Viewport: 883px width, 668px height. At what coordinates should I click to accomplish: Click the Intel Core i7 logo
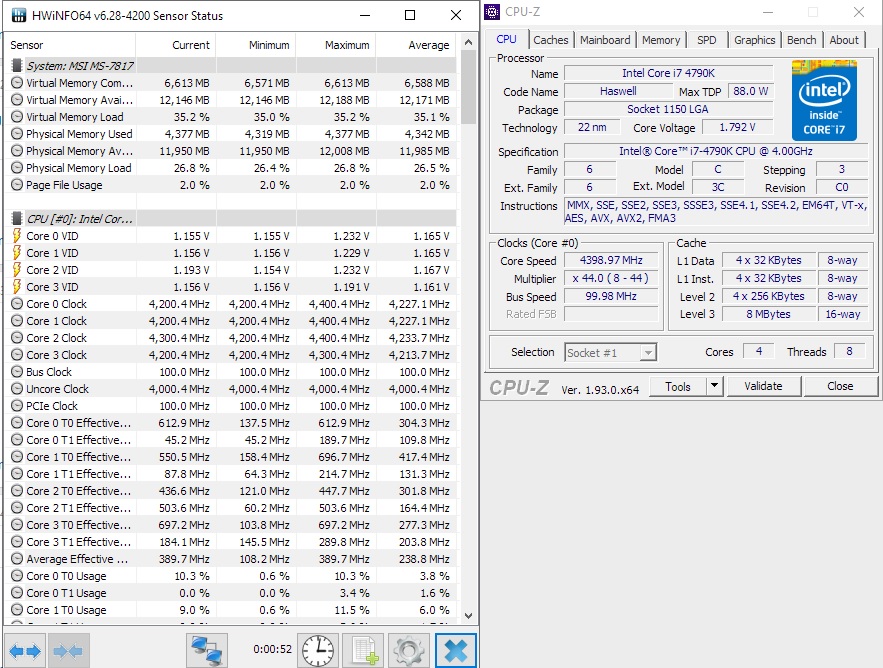[x=824, y=100]
